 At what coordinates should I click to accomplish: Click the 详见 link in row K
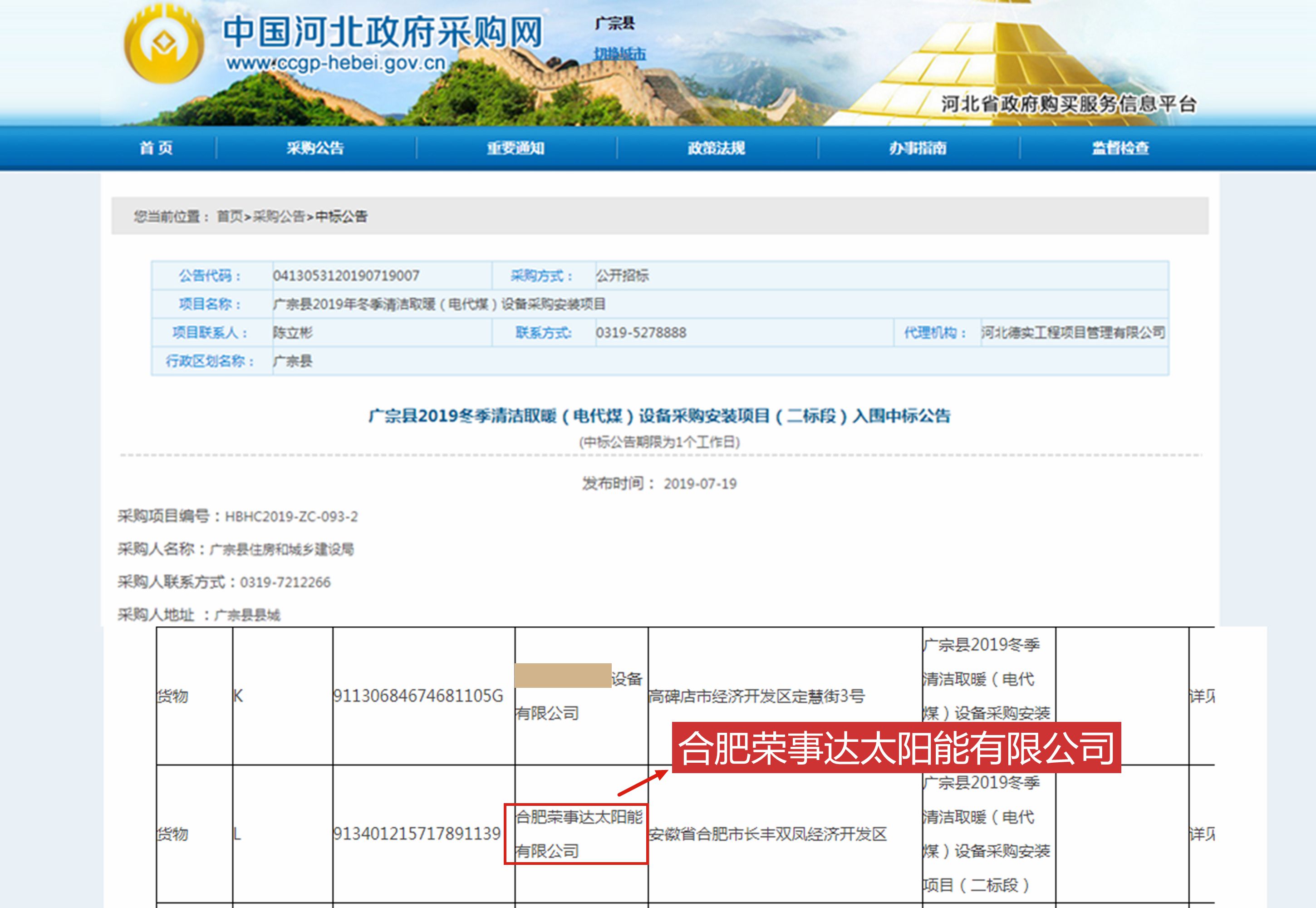pos(1201,696)
